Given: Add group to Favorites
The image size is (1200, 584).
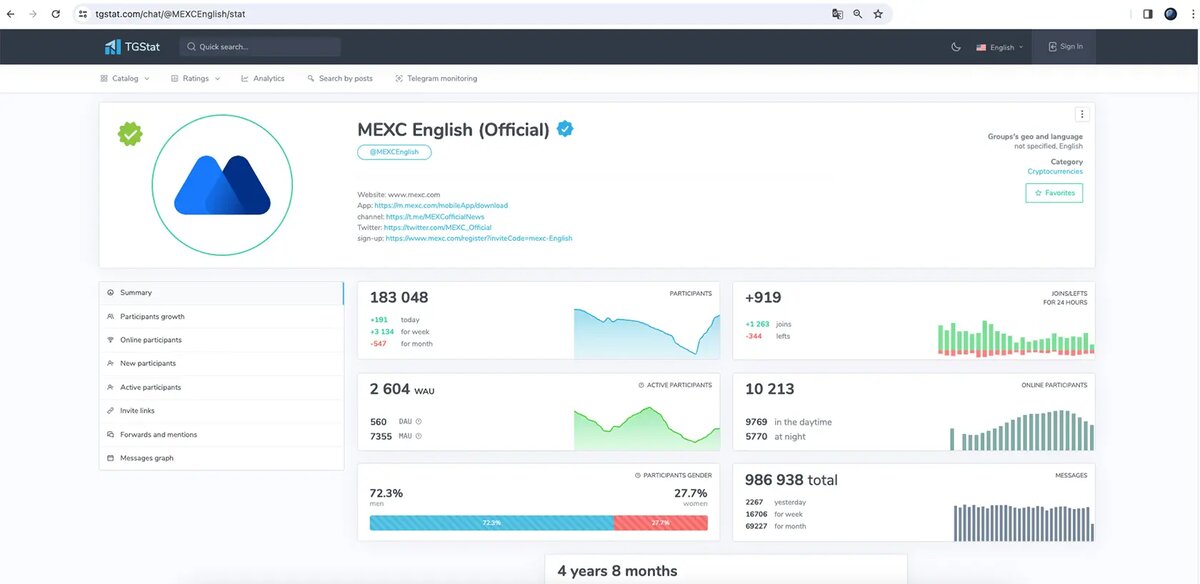Looking at the screenshot, I should pyautogui.click(x=1054, y=192).
